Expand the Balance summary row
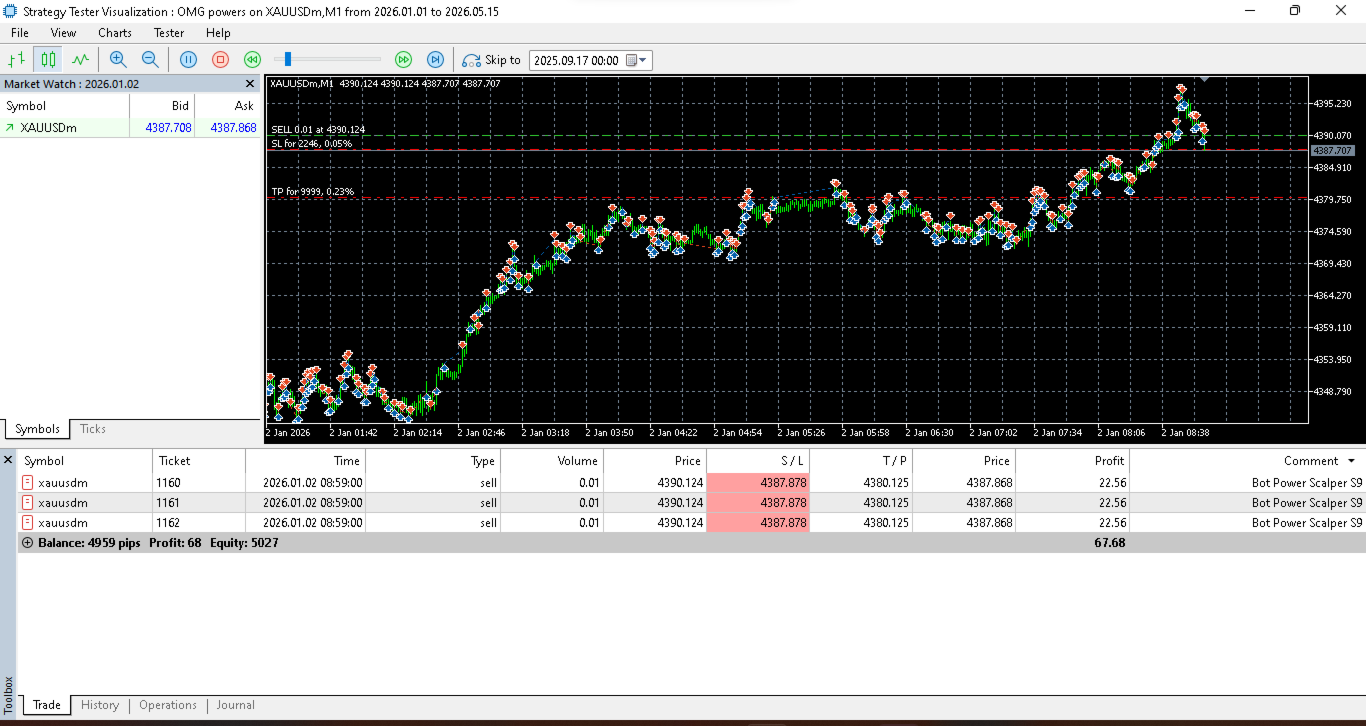The width and height of the screenshot is (1366, 726). click(x=27, y=543)
